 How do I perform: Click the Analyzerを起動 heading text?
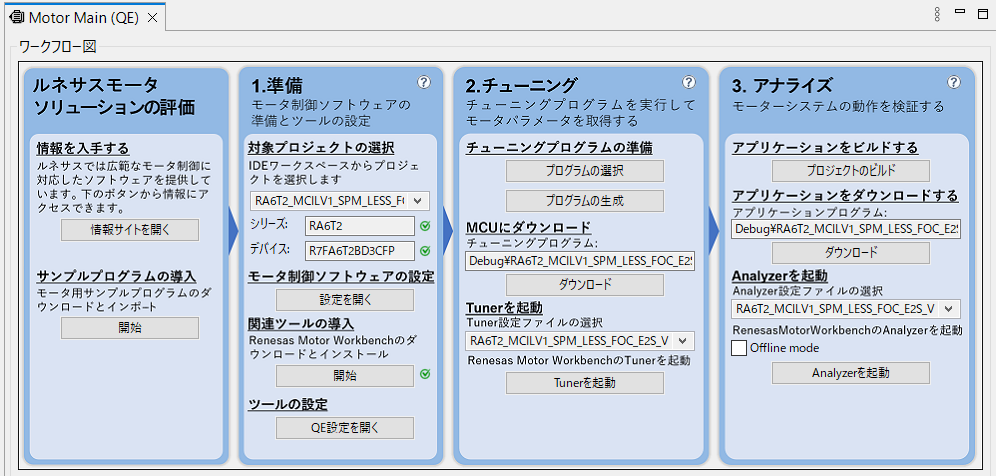[779, 276]
